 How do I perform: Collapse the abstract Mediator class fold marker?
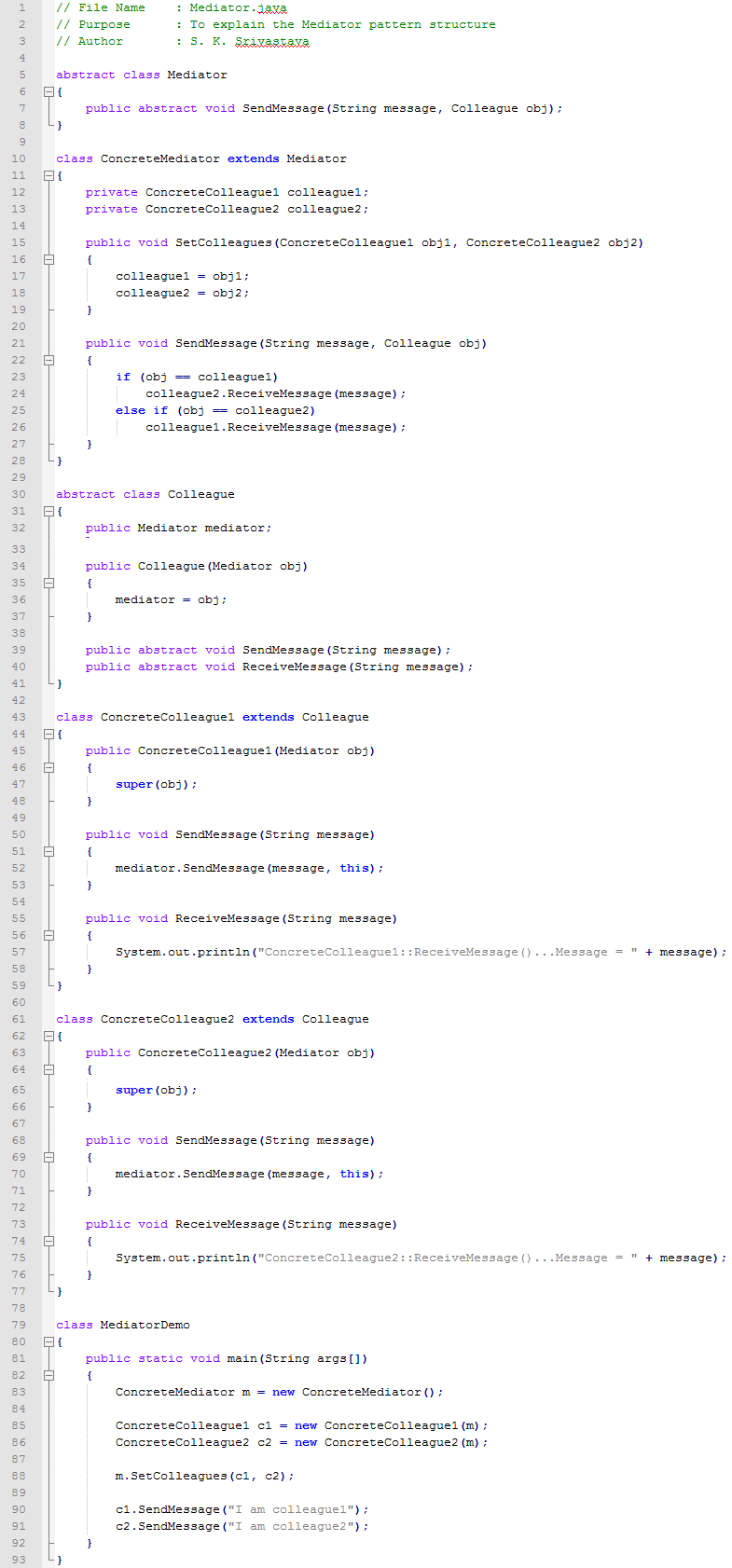(48, 91)
